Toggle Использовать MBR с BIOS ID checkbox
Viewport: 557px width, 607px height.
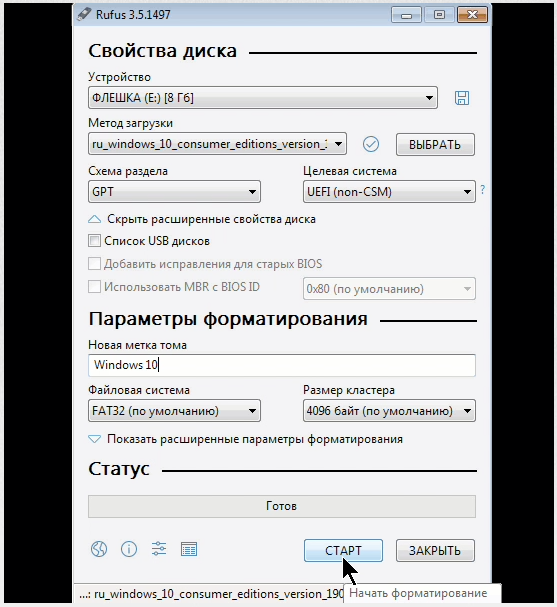(94, 287)
